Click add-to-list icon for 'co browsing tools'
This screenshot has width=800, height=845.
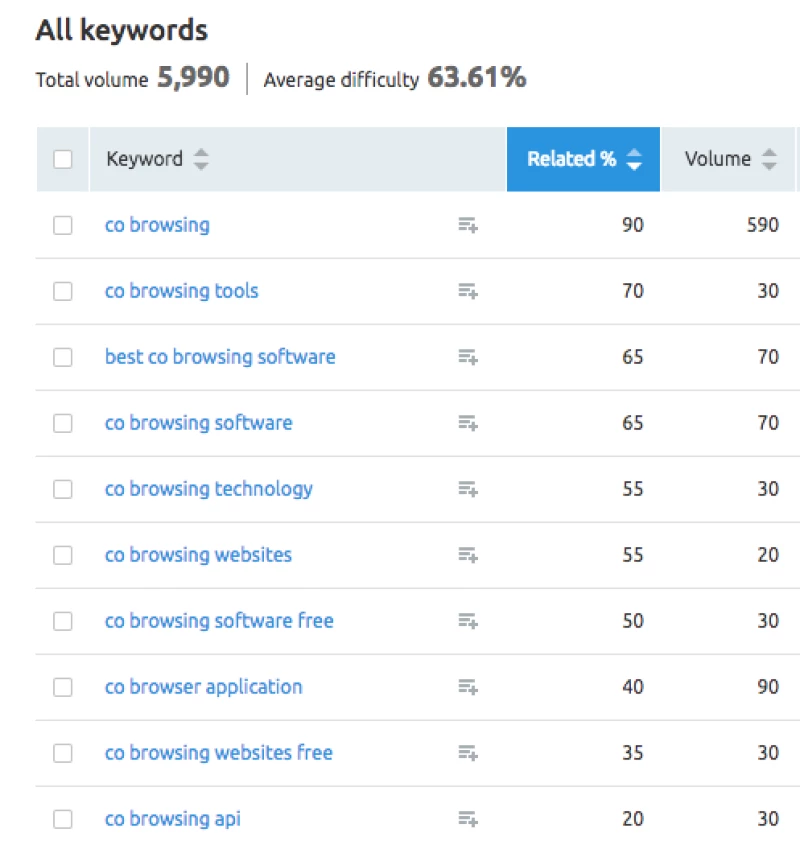pyautogui.click(x=467, y=291)
